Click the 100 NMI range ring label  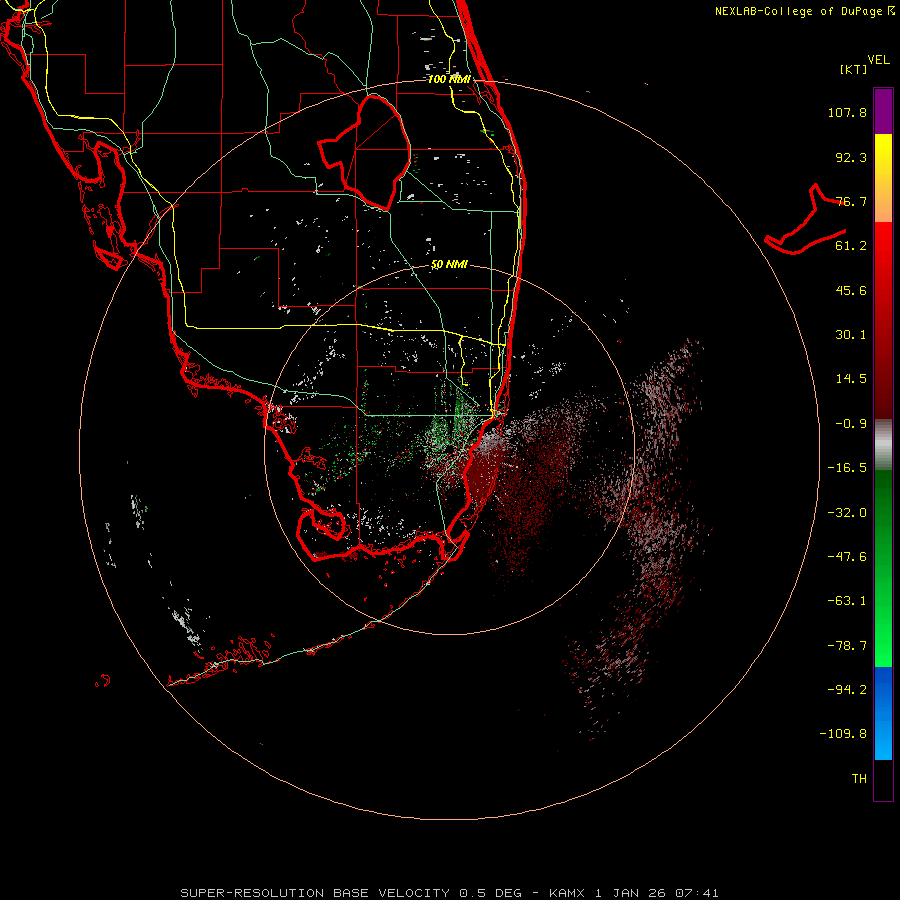point(449,79)
